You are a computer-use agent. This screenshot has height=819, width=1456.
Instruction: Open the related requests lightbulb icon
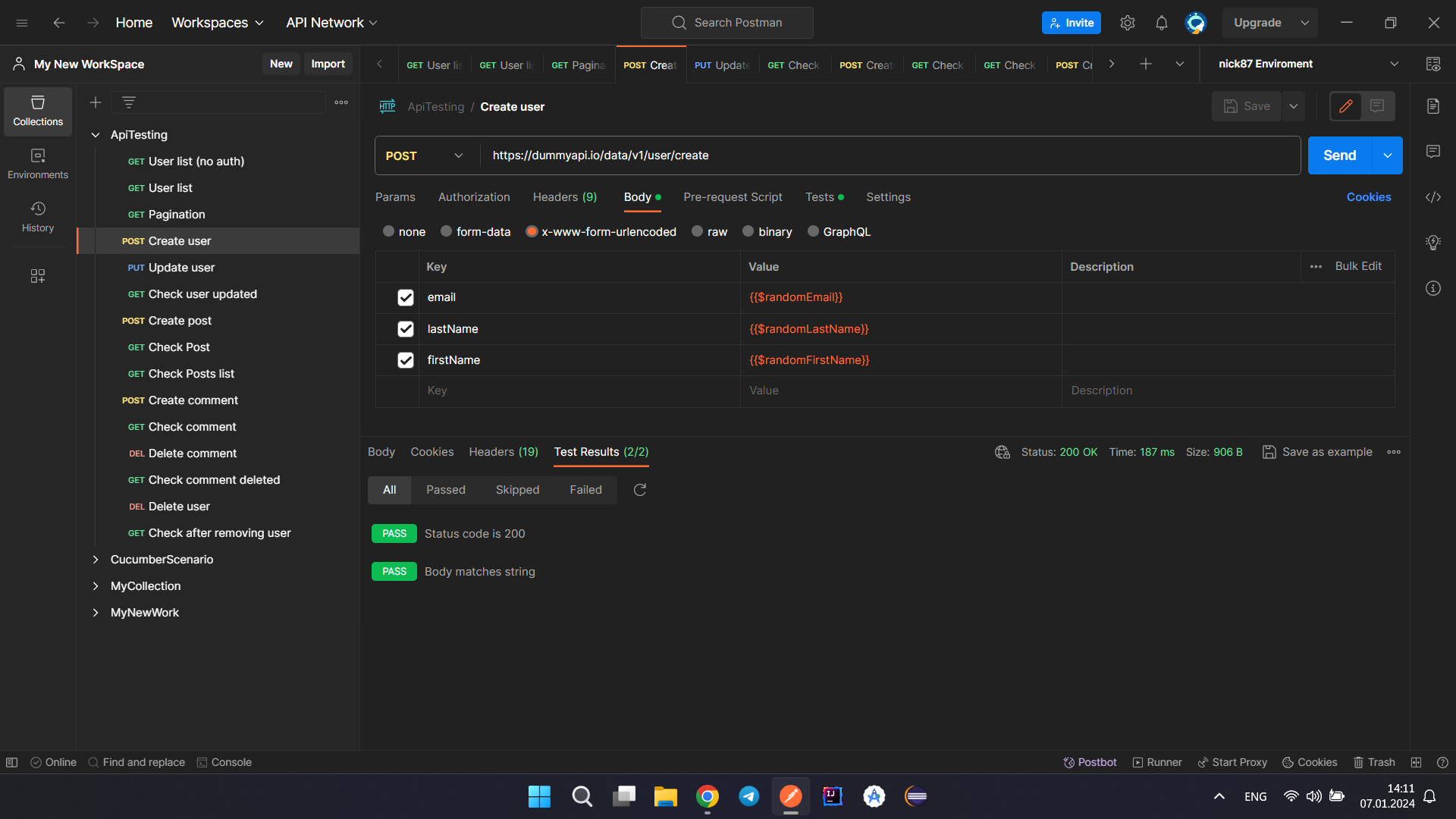tap(1433, 243)
